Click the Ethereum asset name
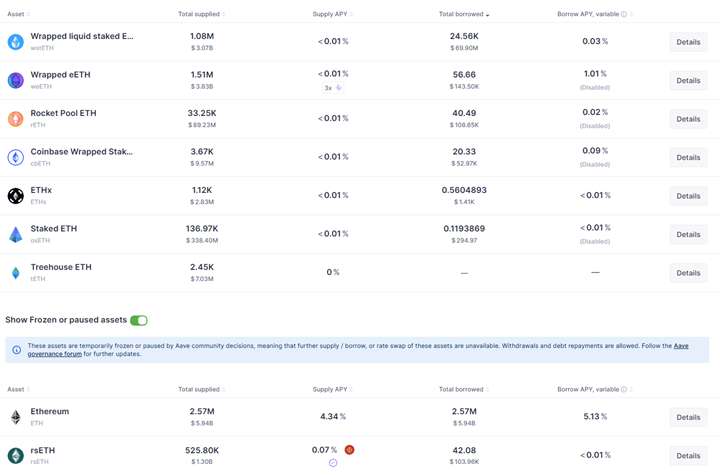This screenshot has height=475, width=720. point(50,412)
